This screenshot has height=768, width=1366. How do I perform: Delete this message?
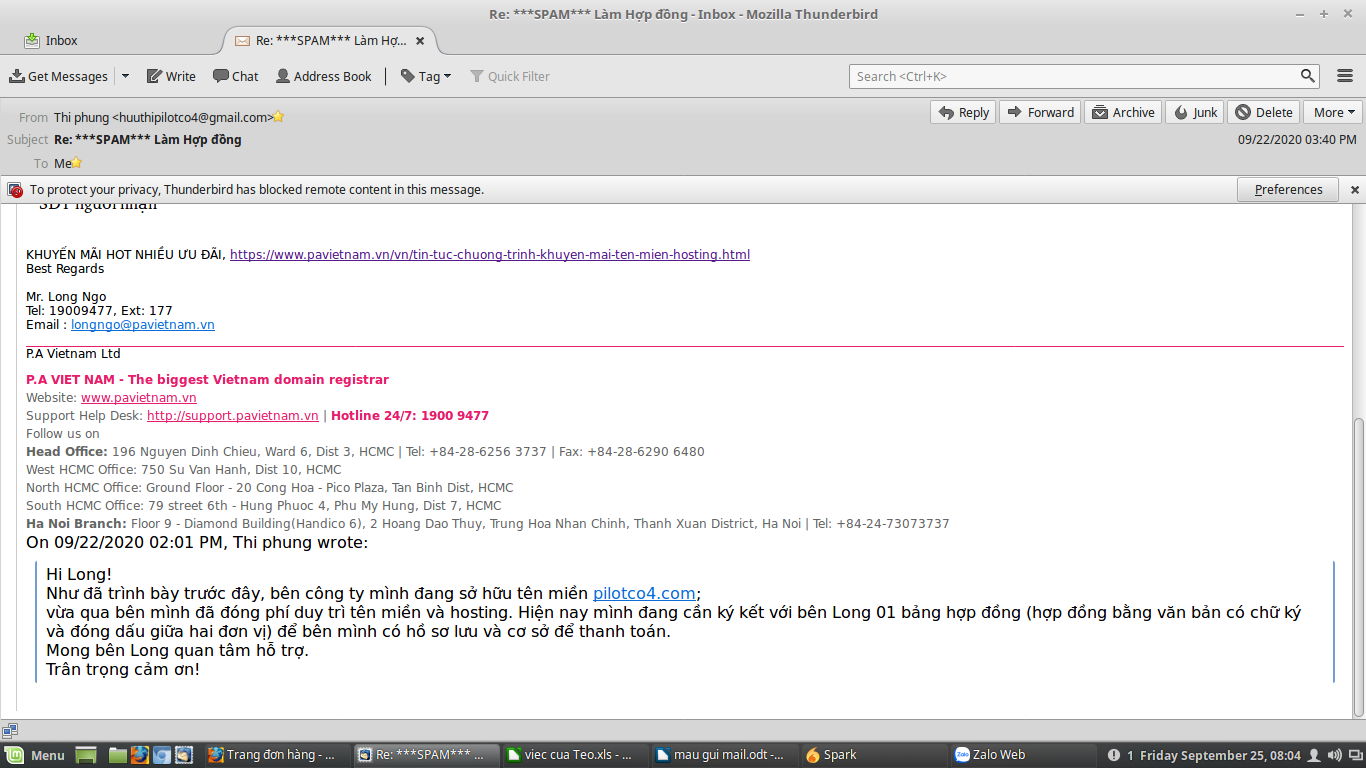pos(1264,112)
